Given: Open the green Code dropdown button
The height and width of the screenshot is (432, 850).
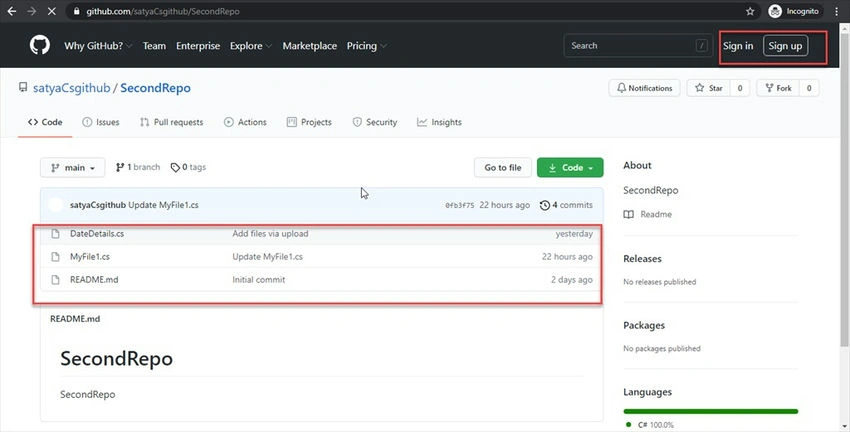Looking at the screenshot, I should [x=570, y=167].
